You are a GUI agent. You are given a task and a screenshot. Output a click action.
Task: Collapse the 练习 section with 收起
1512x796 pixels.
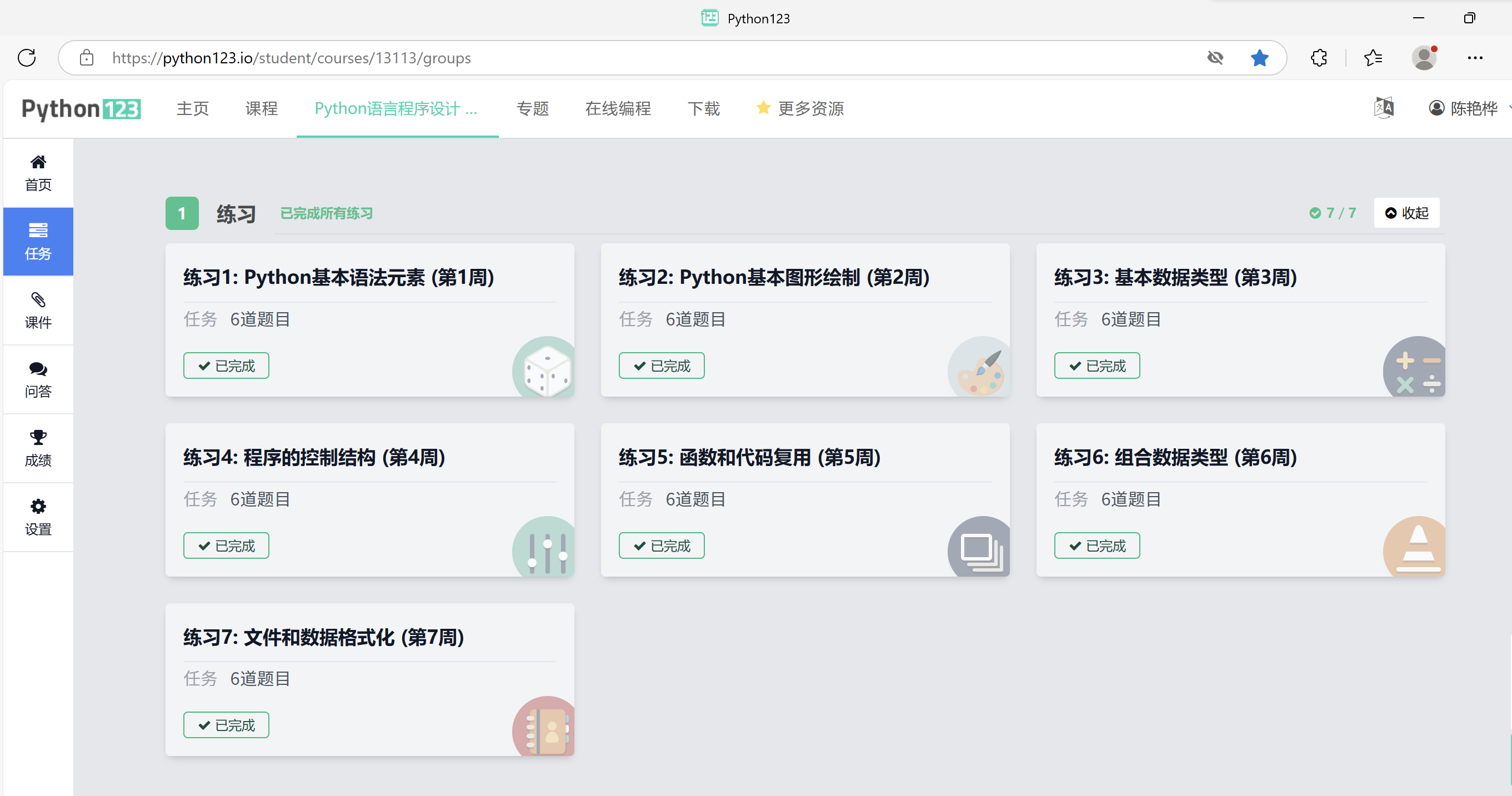(1406, 213)
